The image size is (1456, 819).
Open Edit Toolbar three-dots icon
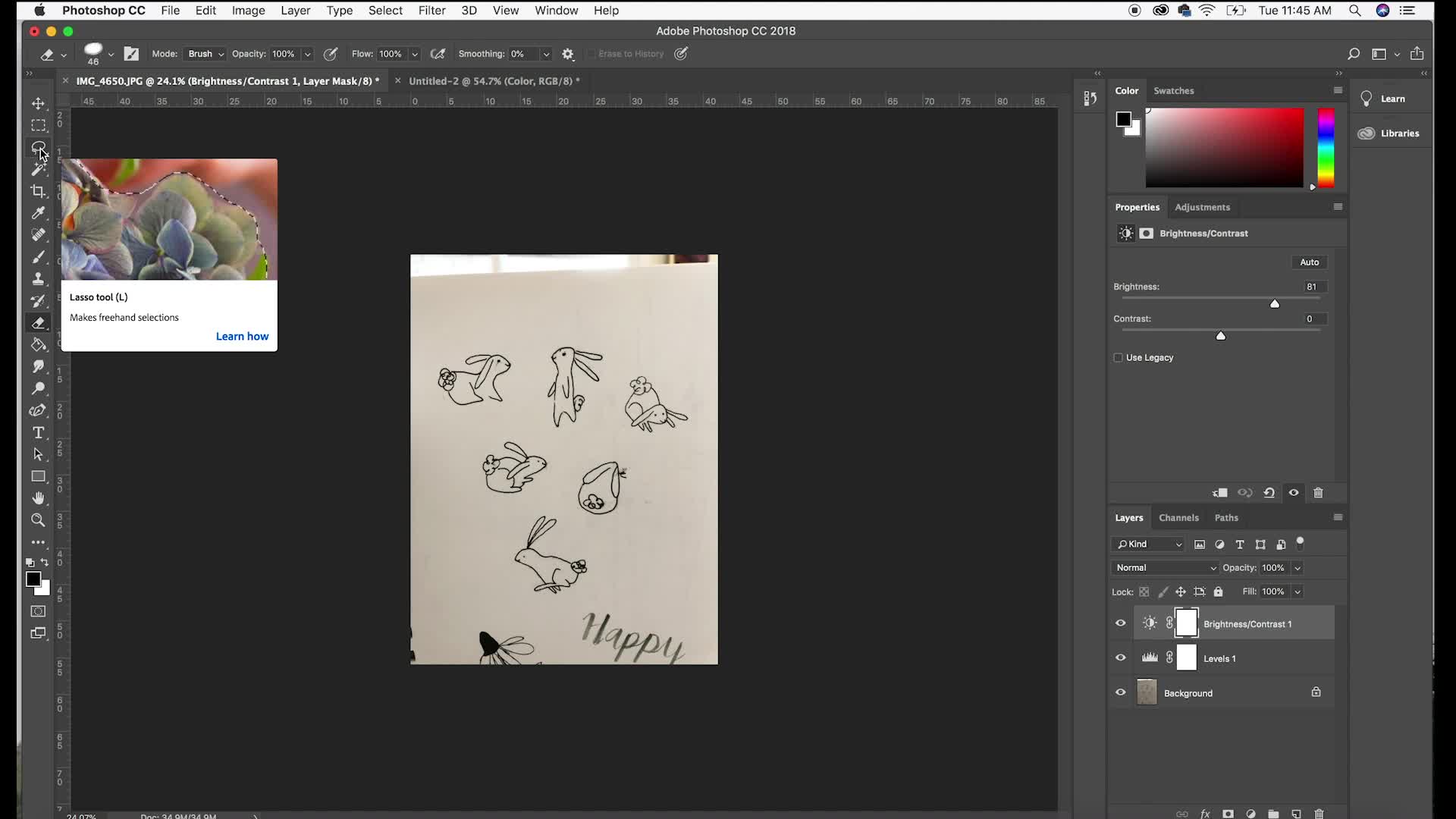pos(38,543)
